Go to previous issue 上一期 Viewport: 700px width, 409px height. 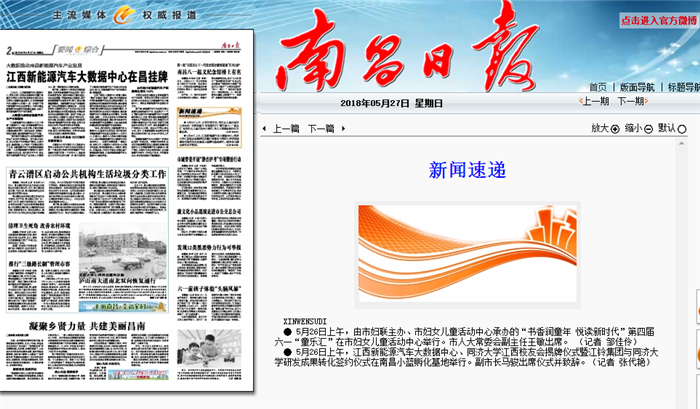click(x=595, y=101)
